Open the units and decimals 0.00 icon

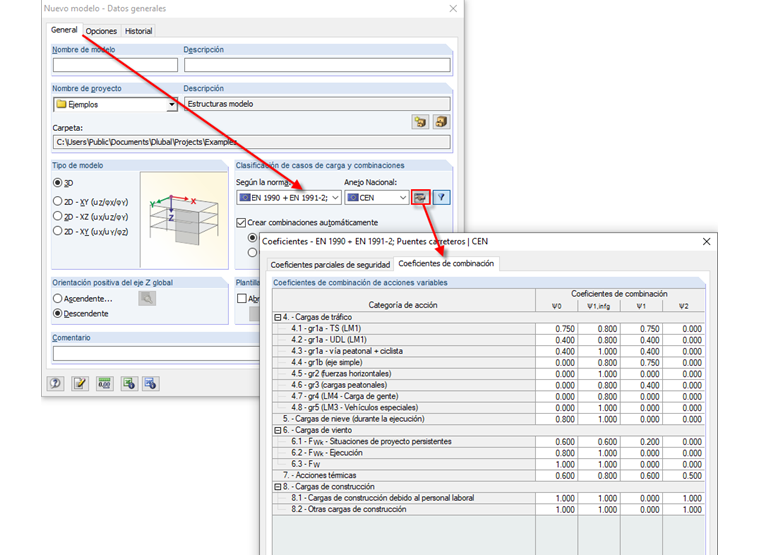(104, 384)
